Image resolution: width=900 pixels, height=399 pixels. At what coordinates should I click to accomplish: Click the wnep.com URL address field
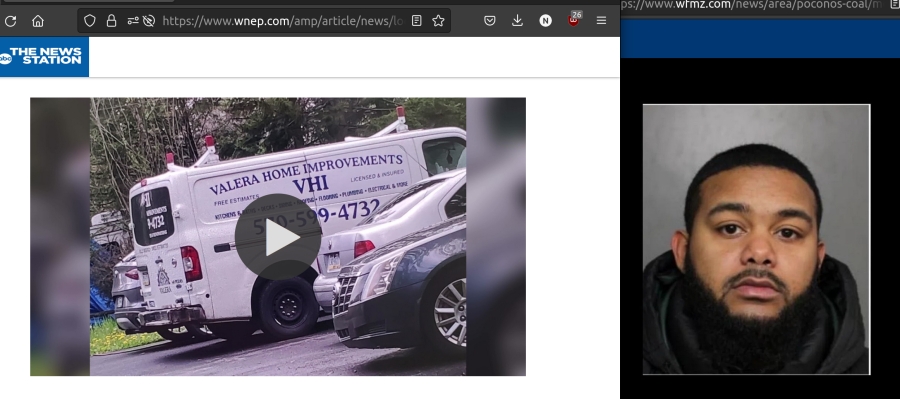[x=282, y=21]
